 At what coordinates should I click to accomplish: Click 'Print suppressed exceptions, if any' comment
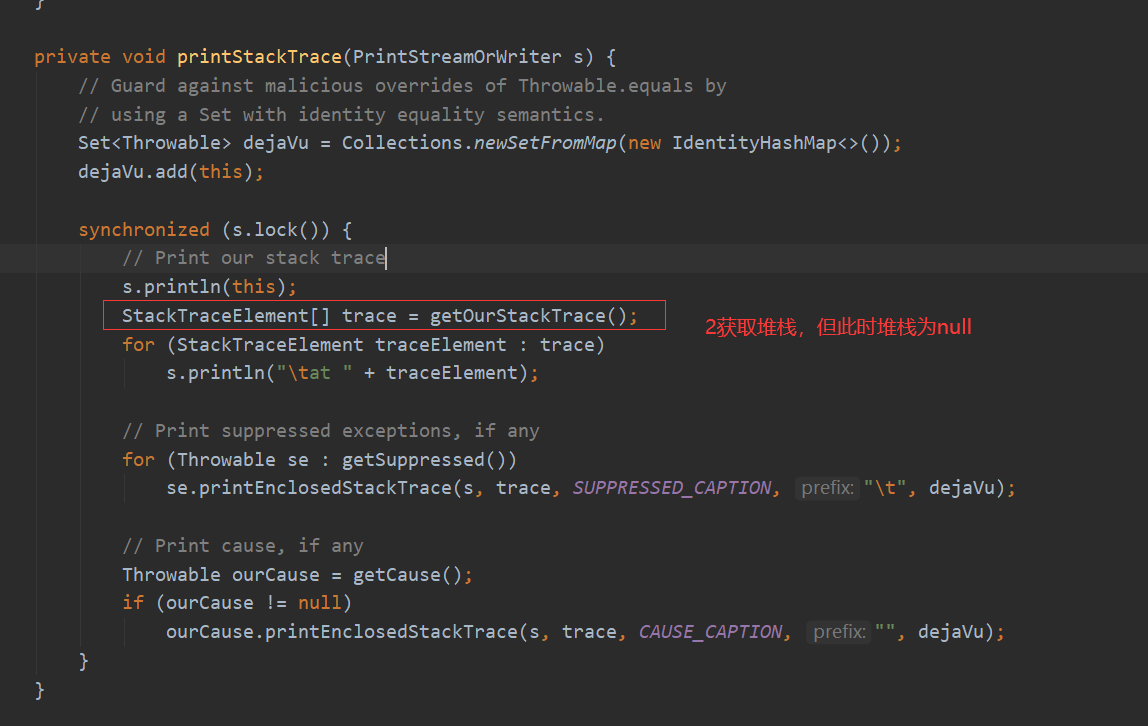331,431
